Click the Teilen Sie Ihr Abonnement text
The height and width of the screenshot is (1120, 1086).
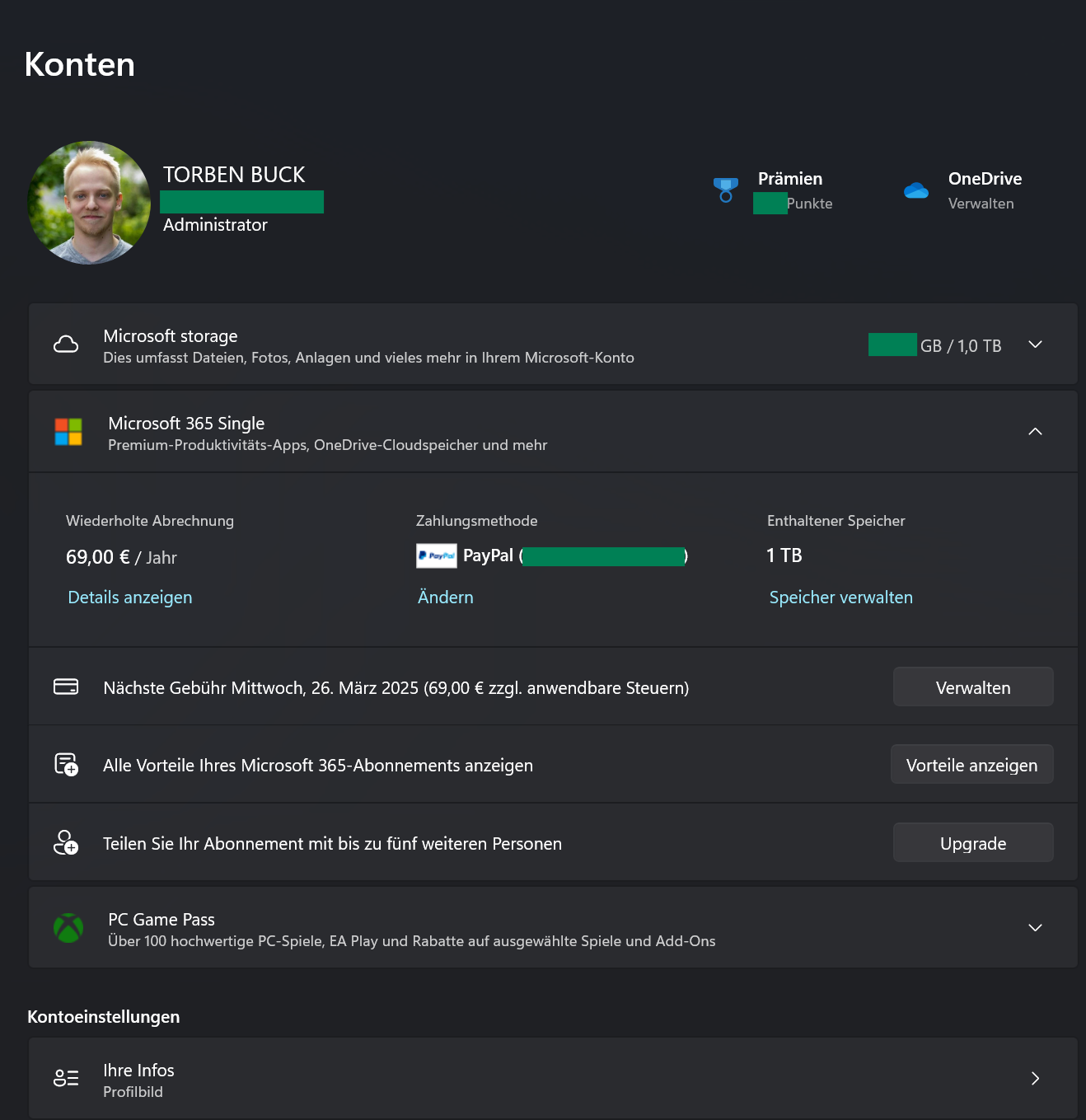[332, 844]
